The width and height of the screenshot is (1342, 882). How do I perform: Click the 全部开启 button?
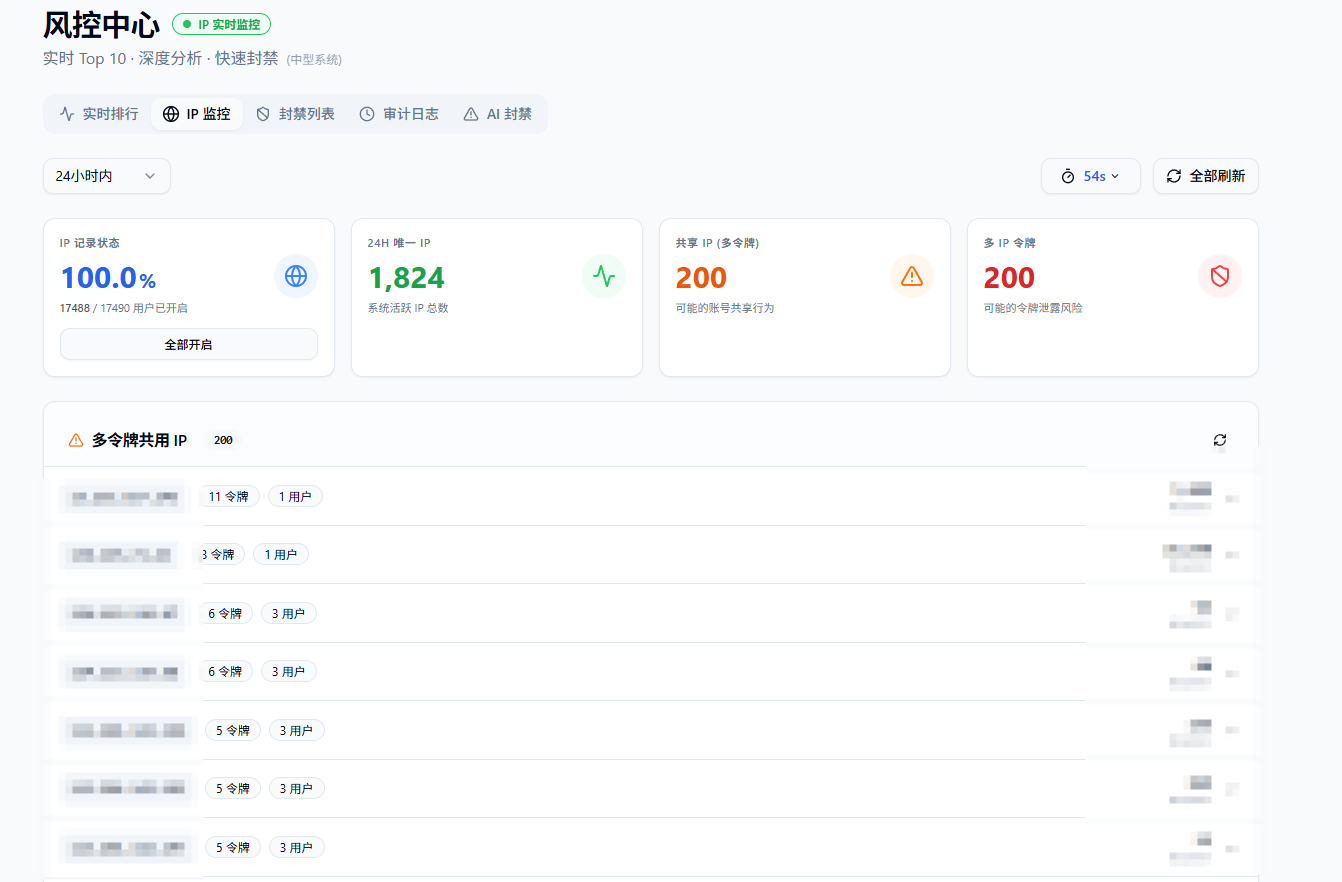[189, 344]
